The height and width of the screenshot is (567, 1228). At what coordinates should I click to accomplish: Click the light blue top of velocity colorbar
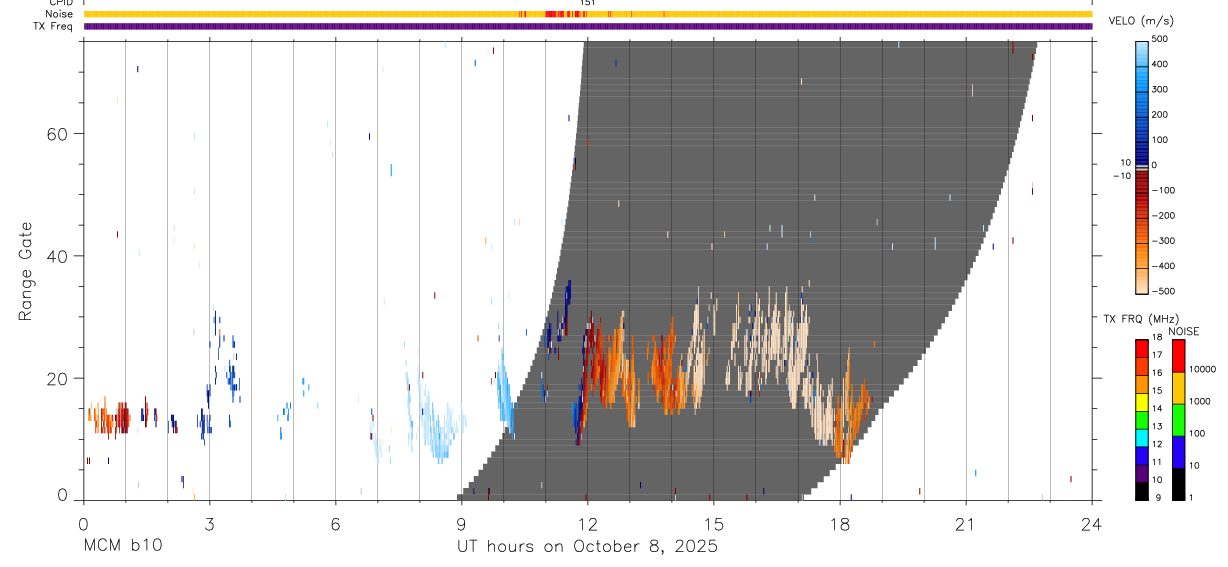click(x=1142, y=55)
